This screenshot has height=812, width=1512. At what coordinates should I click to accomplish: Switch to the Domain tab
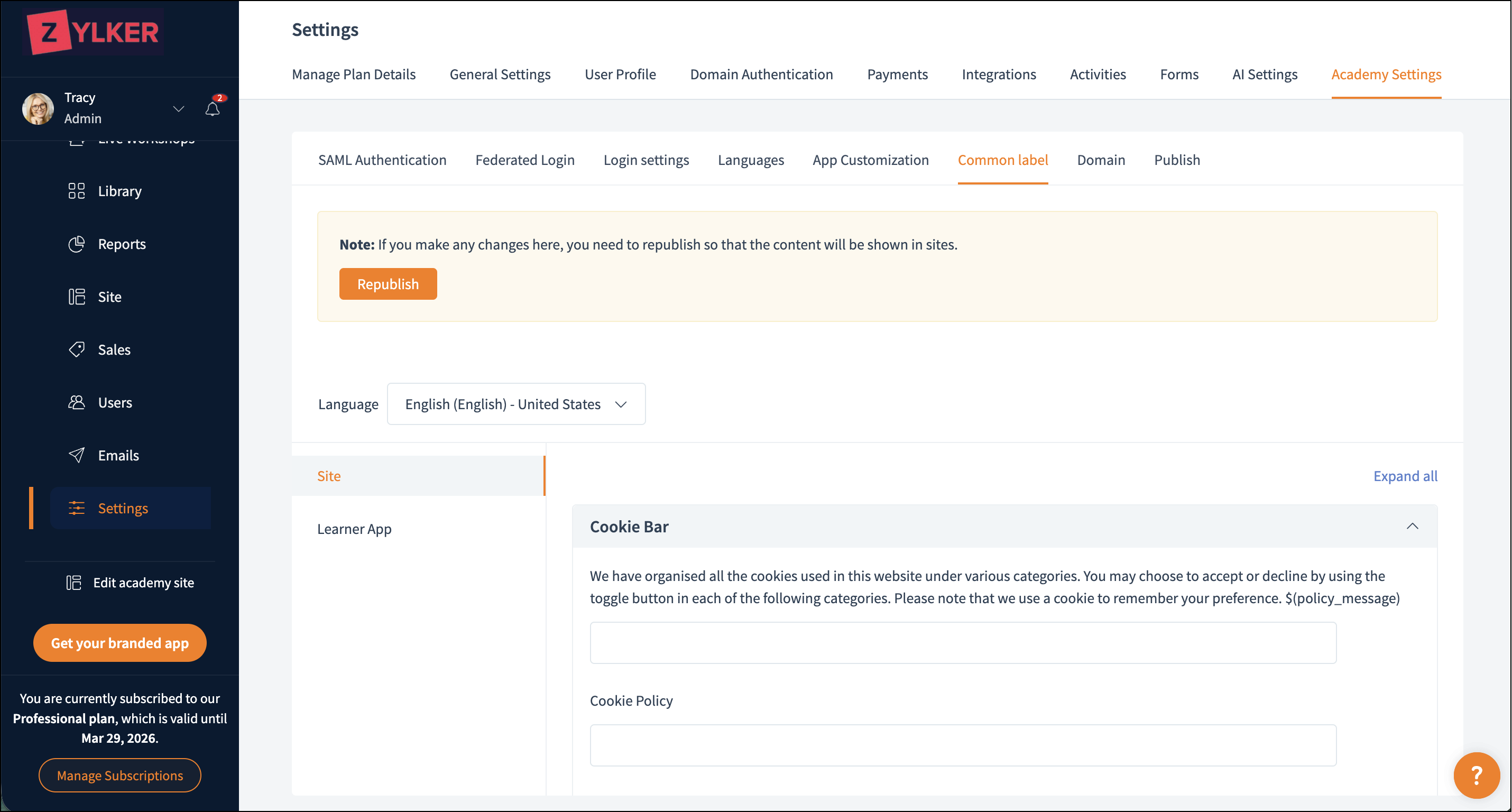pyautogui.click(x=1101, y=160)
